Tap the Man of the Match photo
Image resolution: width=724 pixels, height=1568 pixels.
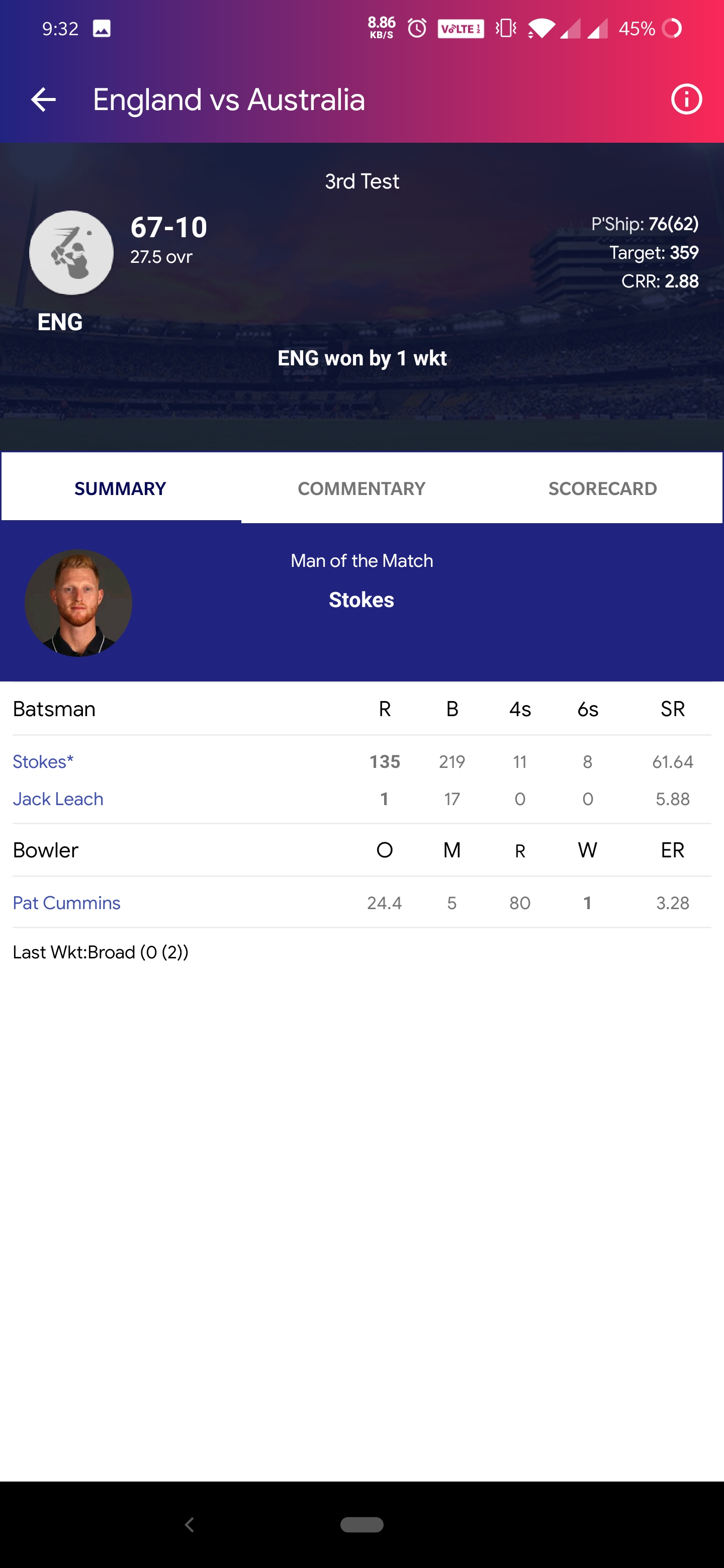(78, 603)
